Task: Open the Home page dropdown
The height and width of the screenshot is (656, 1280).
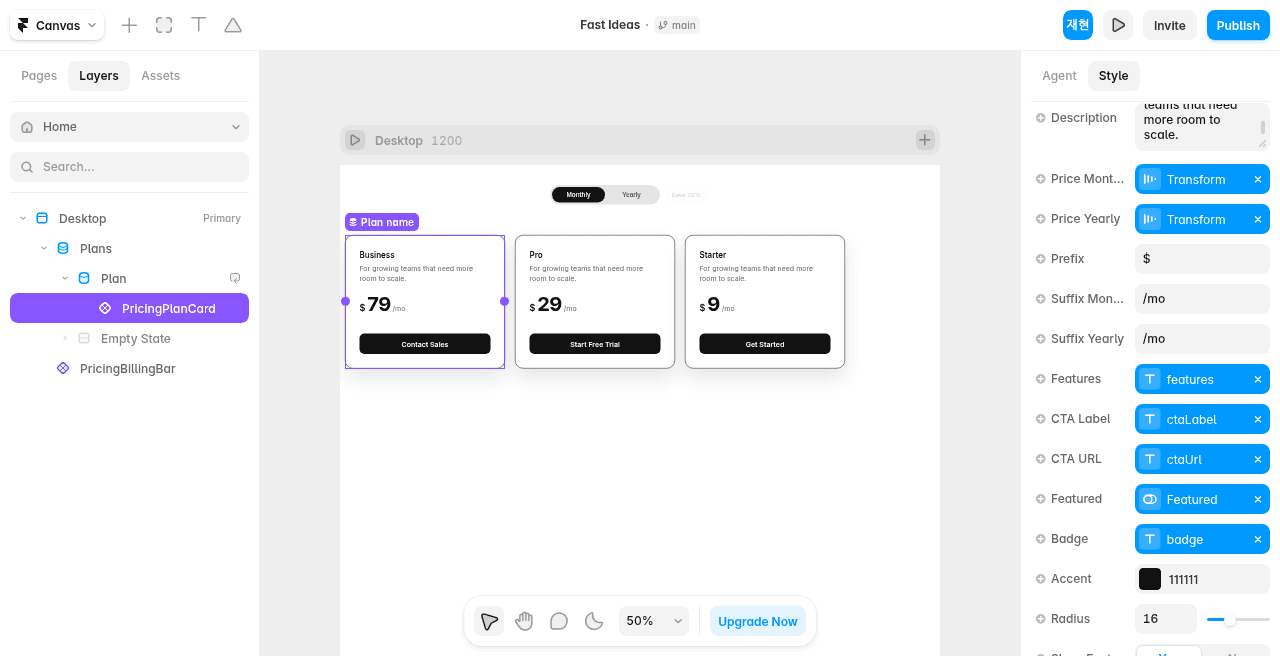Action: pyautogui.click(x=129, y=127)
